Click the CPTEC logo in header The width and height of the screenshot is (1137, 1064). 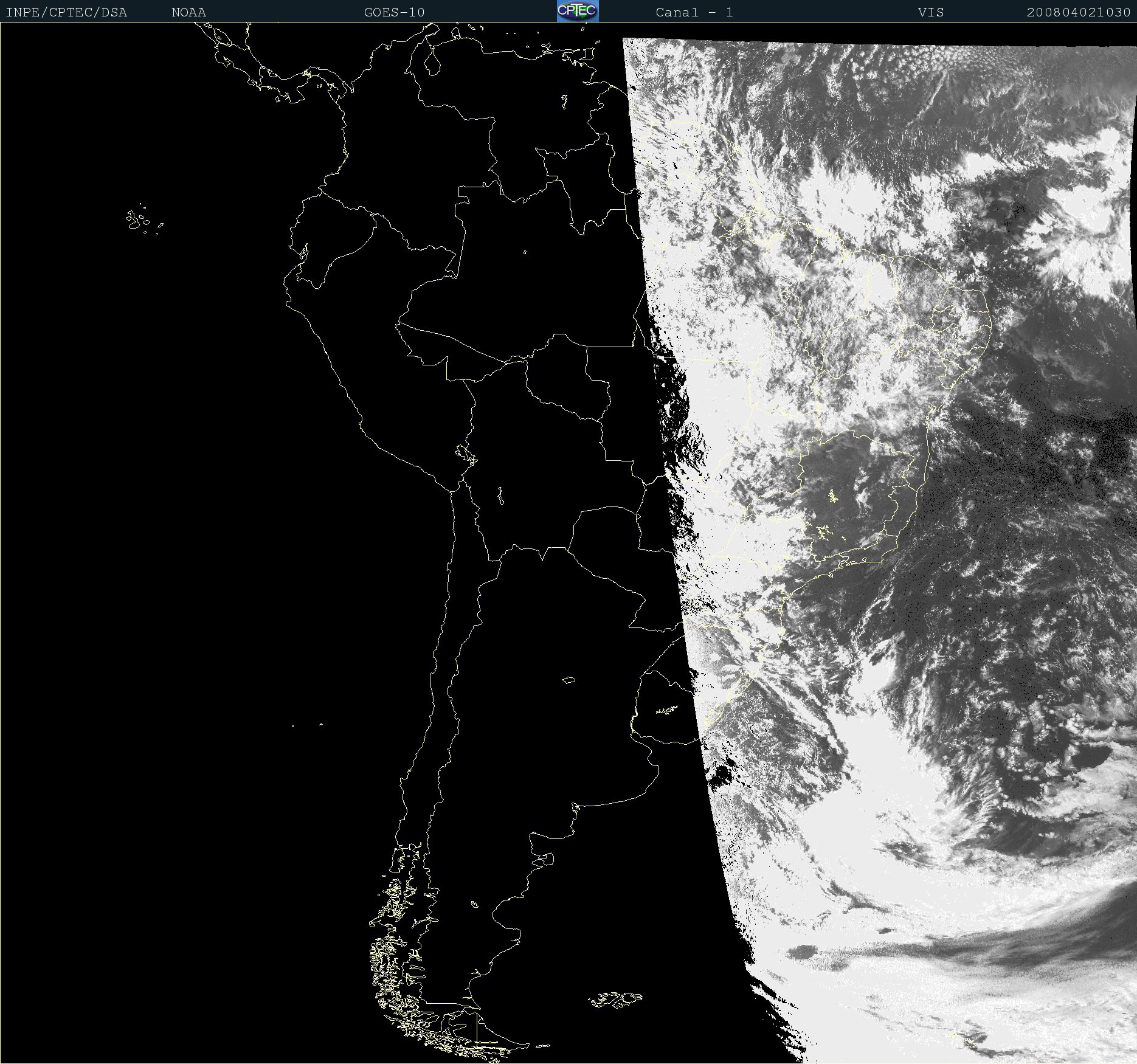[x=578, y=11]
